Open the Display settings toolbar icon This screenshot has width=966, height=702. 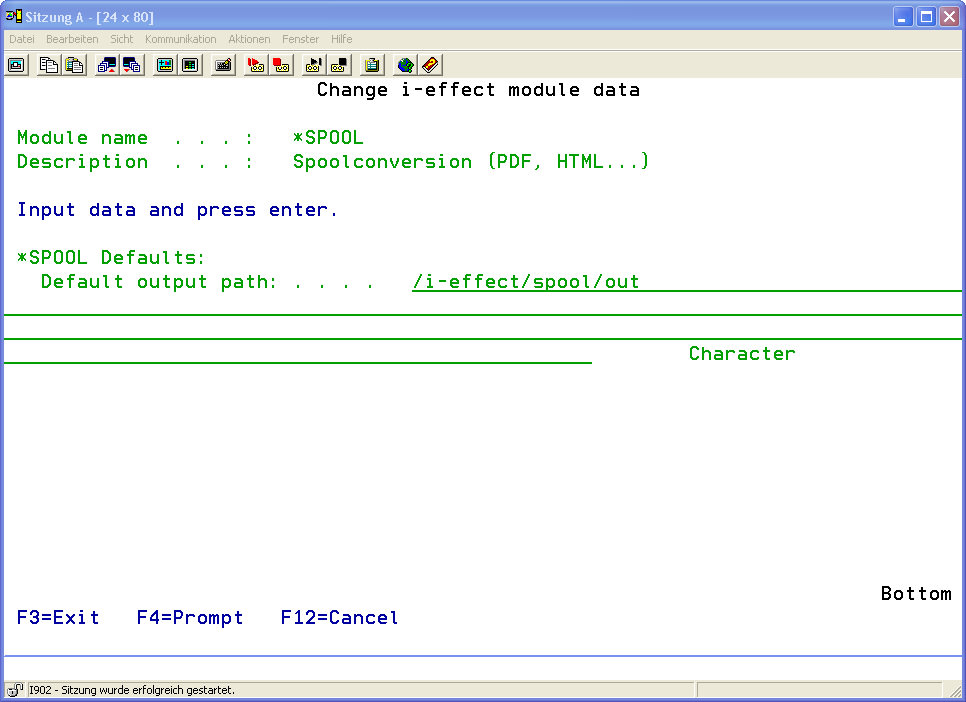tap(164, 65)
